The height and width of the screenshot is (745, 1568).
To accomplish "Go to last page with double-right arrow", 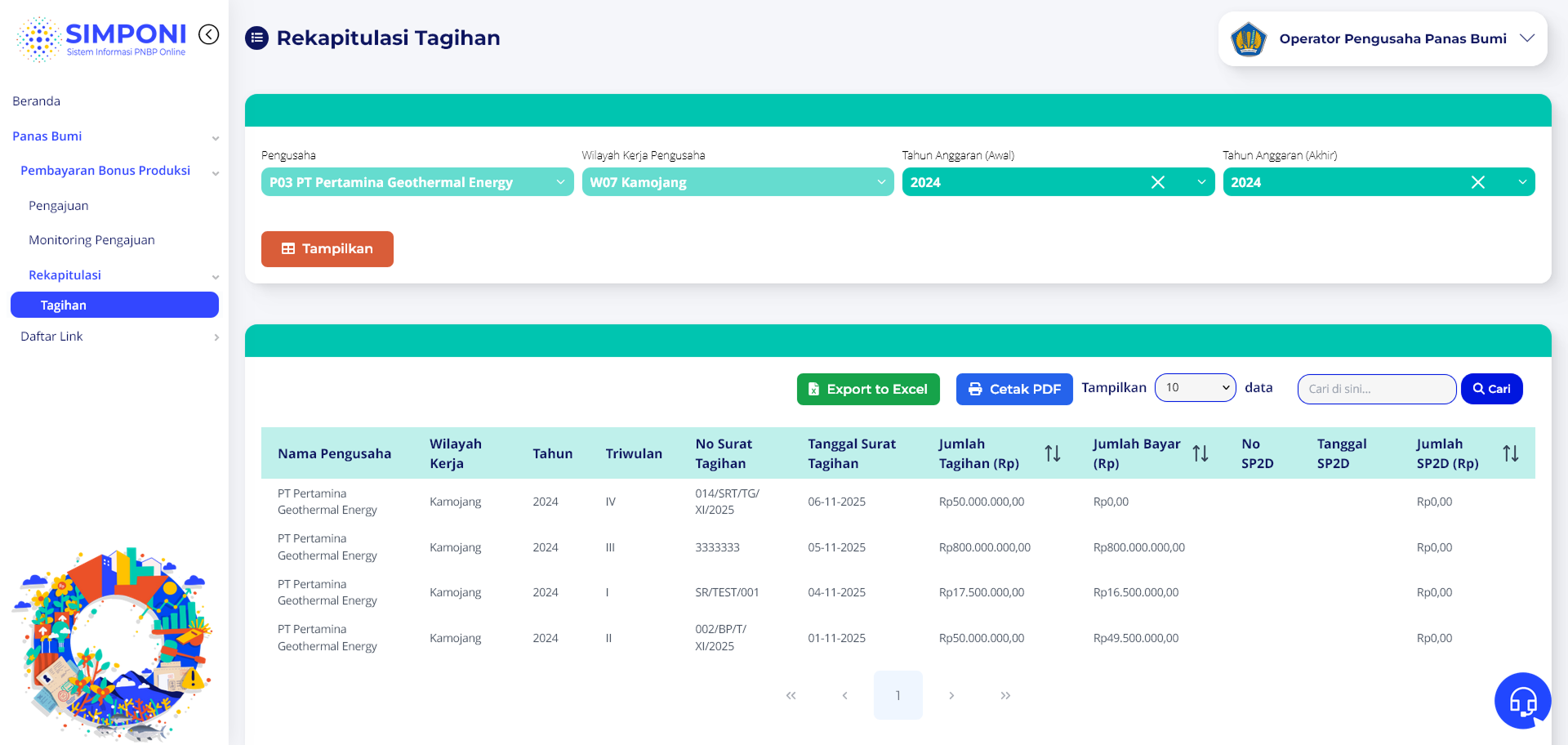I will tap(1005, 695).
